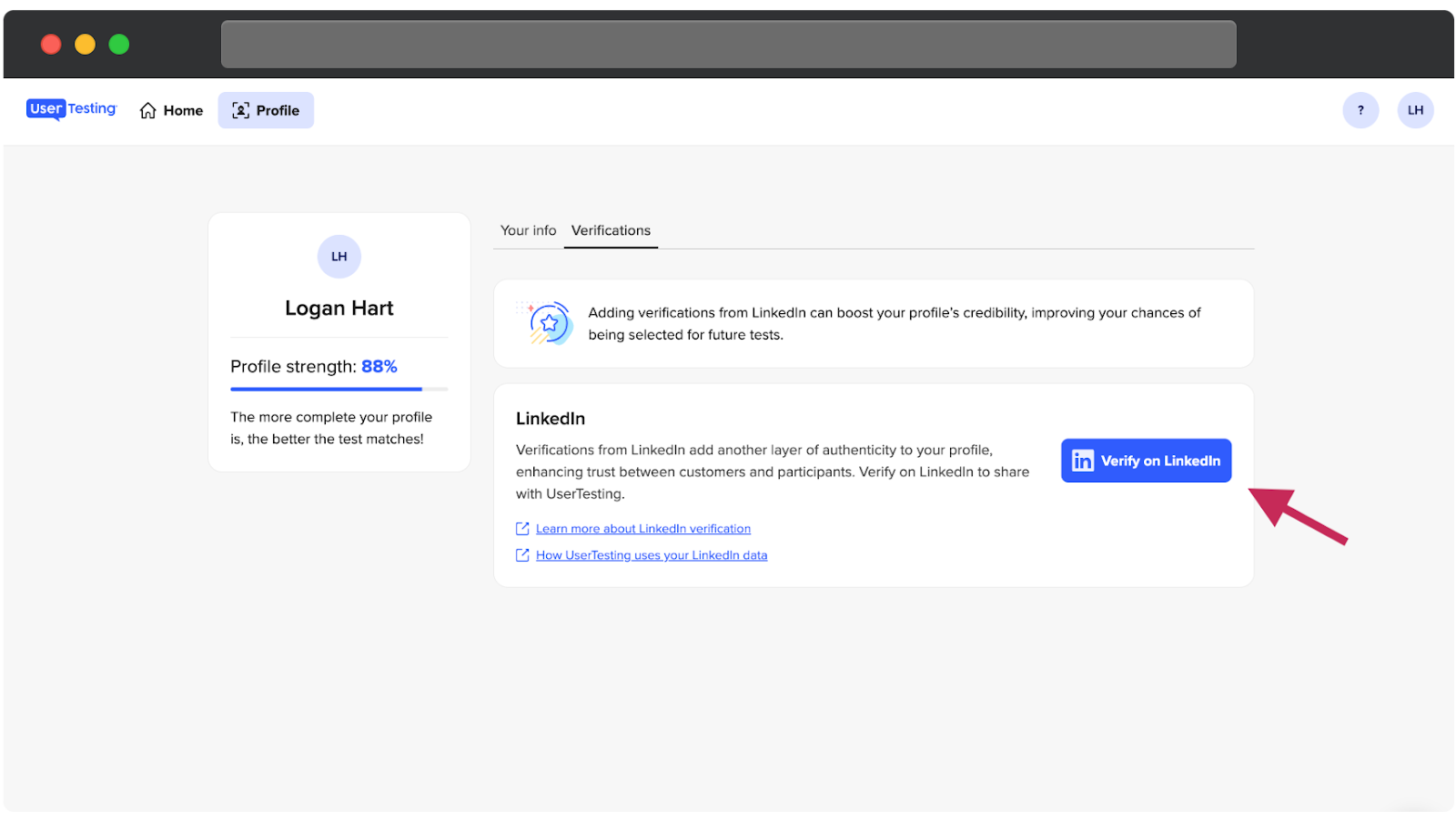This screenshot has width=1456, height=822.
Task: Click the UserTesting logo
Action: (72, 109)
